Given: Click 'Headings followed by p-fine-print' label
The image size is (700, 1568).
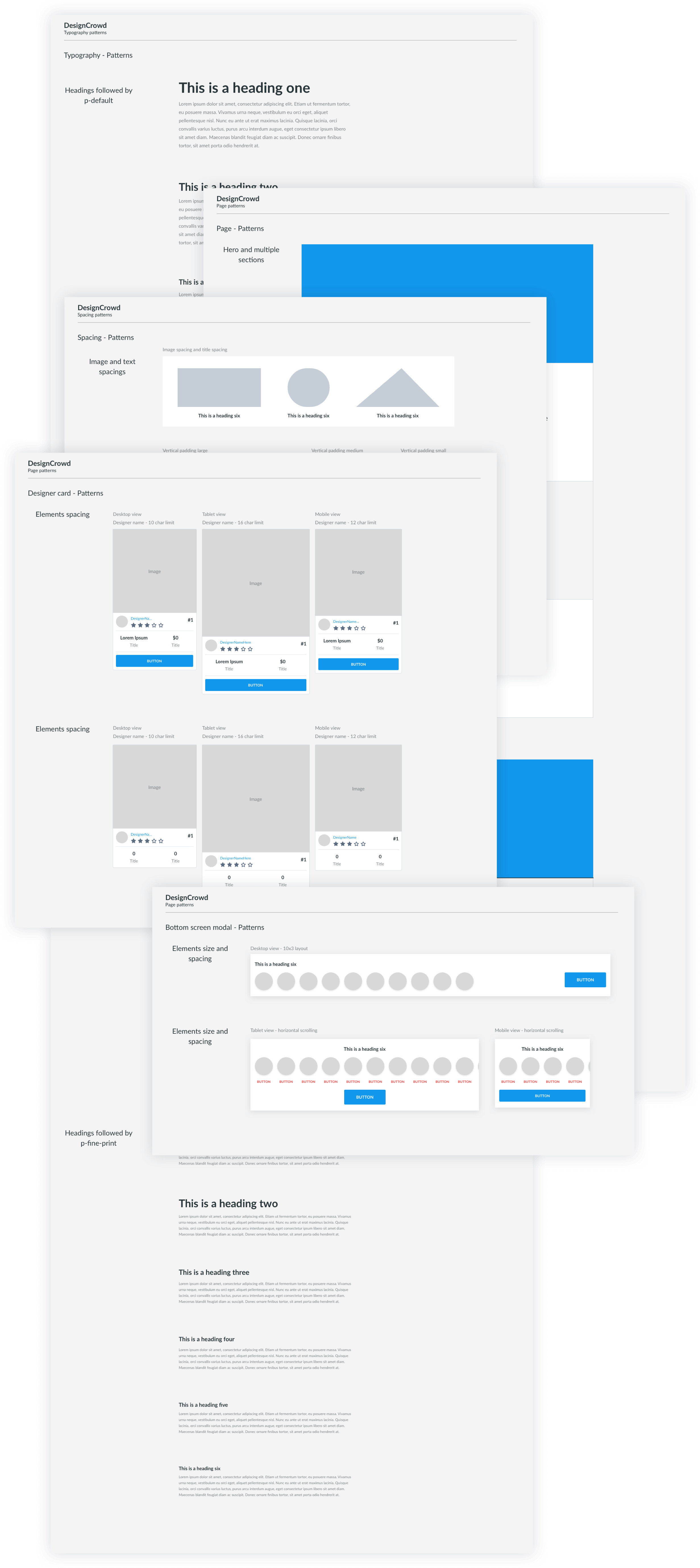Looking at the screenshot, I should click(x=99, y=1138).
